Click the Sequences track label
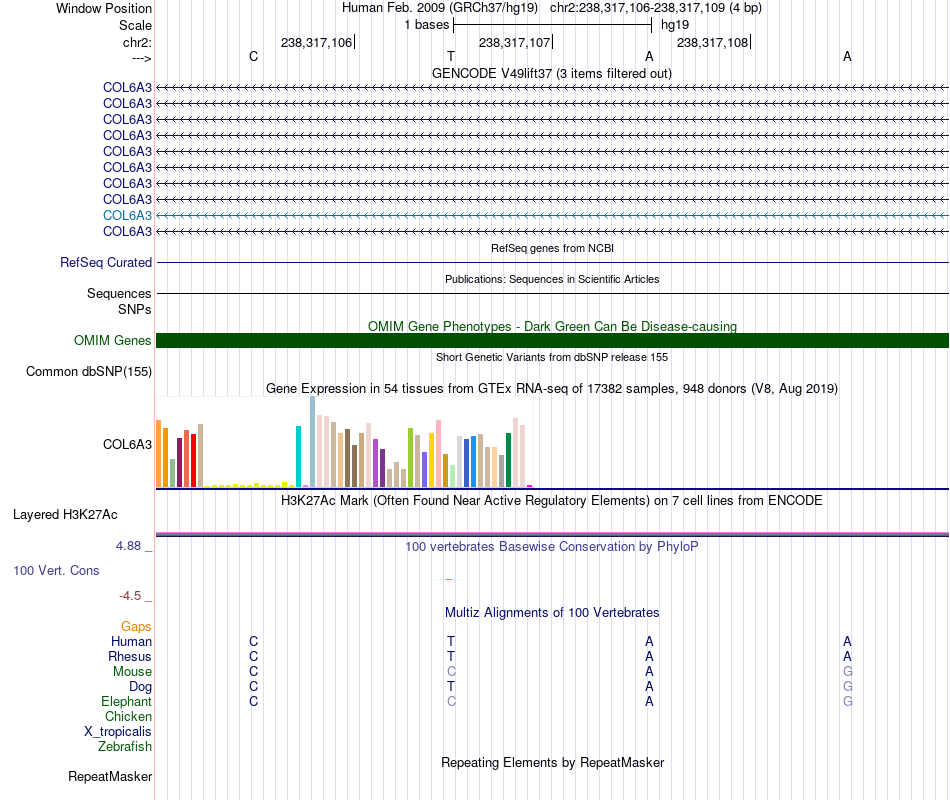The height and width of the screenshot is (800, 950). [119, 294]
